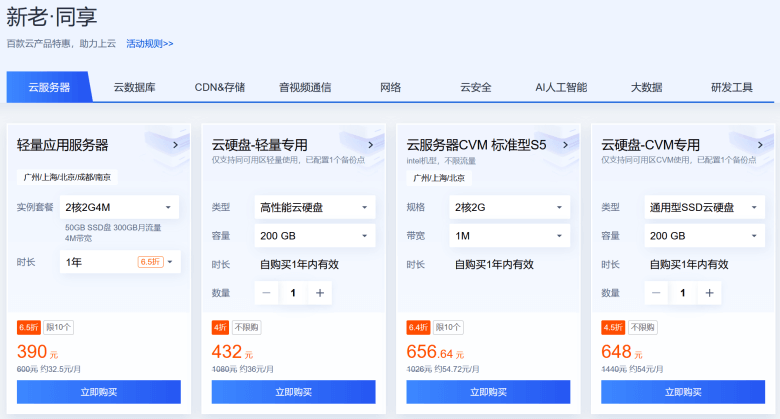Open the 带宽 1M dropdown
The image size is (780, 419).
(x=508, y=236)
